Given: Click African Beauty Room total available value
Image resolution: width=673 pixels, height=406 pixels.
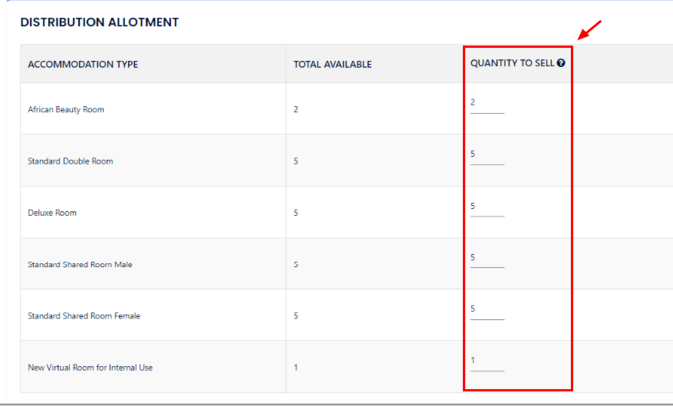Looking at the screenshot, I should tap(296, 109).
